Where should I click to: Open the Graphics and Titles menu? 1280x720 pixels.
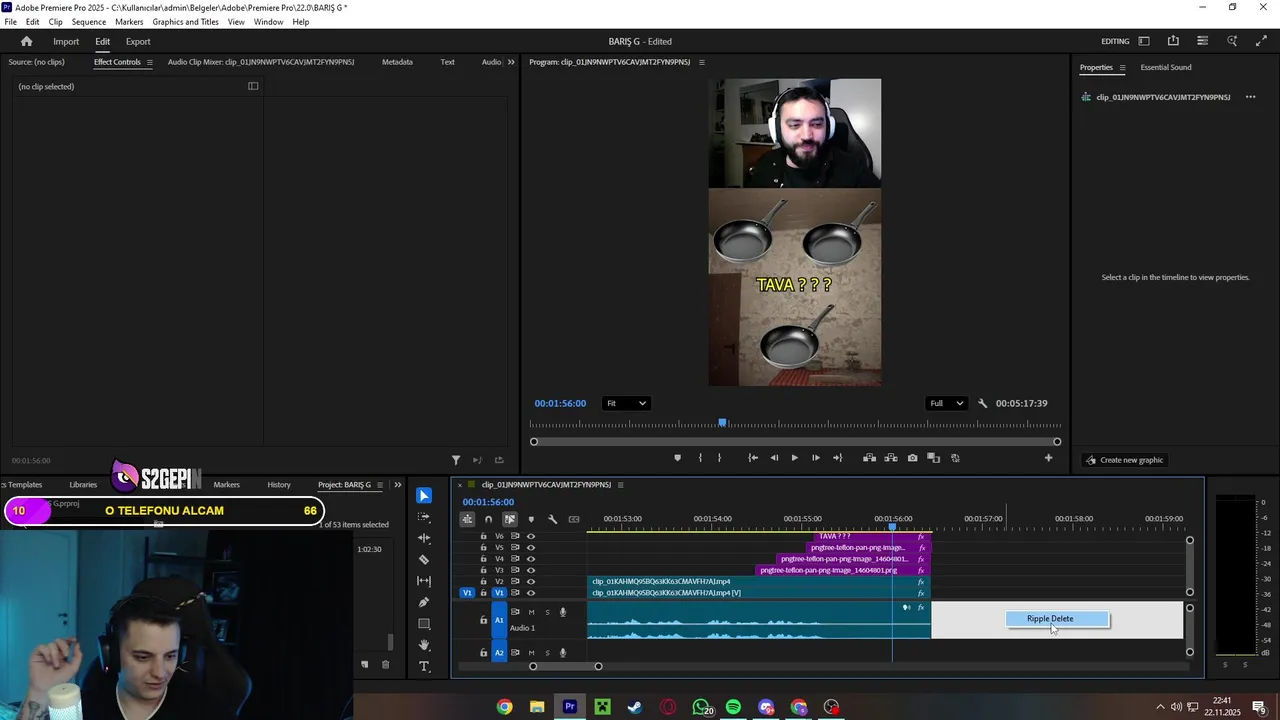point(185,22)
